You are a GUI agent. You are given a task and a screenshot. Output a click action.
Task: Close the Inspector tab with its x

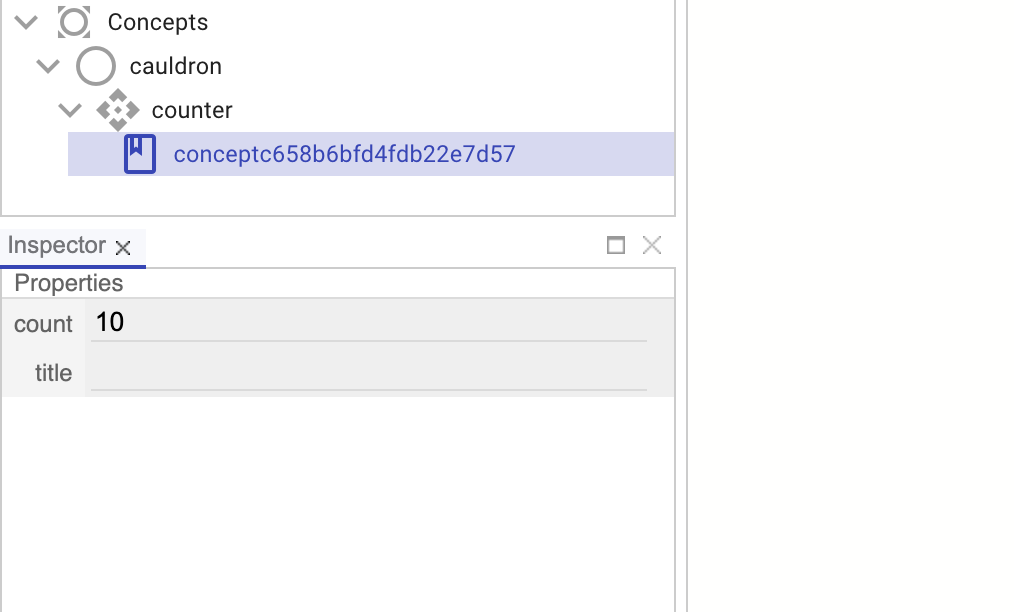click(x=123, y=247)
